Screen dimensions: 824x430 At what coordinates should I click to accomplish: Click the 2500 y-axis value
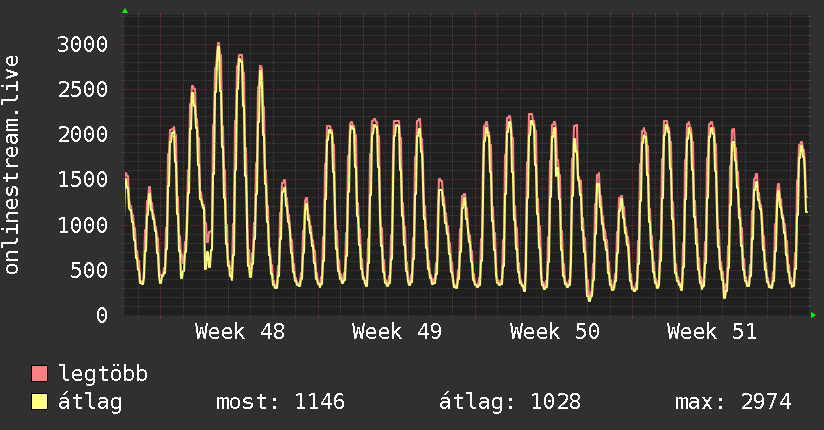(83, 89)
